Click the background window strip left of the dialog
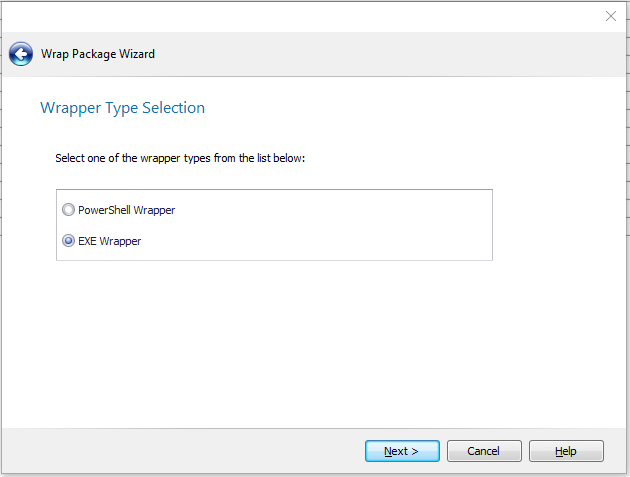The width and height of the screenshot is (630, 477). (0, 250)
